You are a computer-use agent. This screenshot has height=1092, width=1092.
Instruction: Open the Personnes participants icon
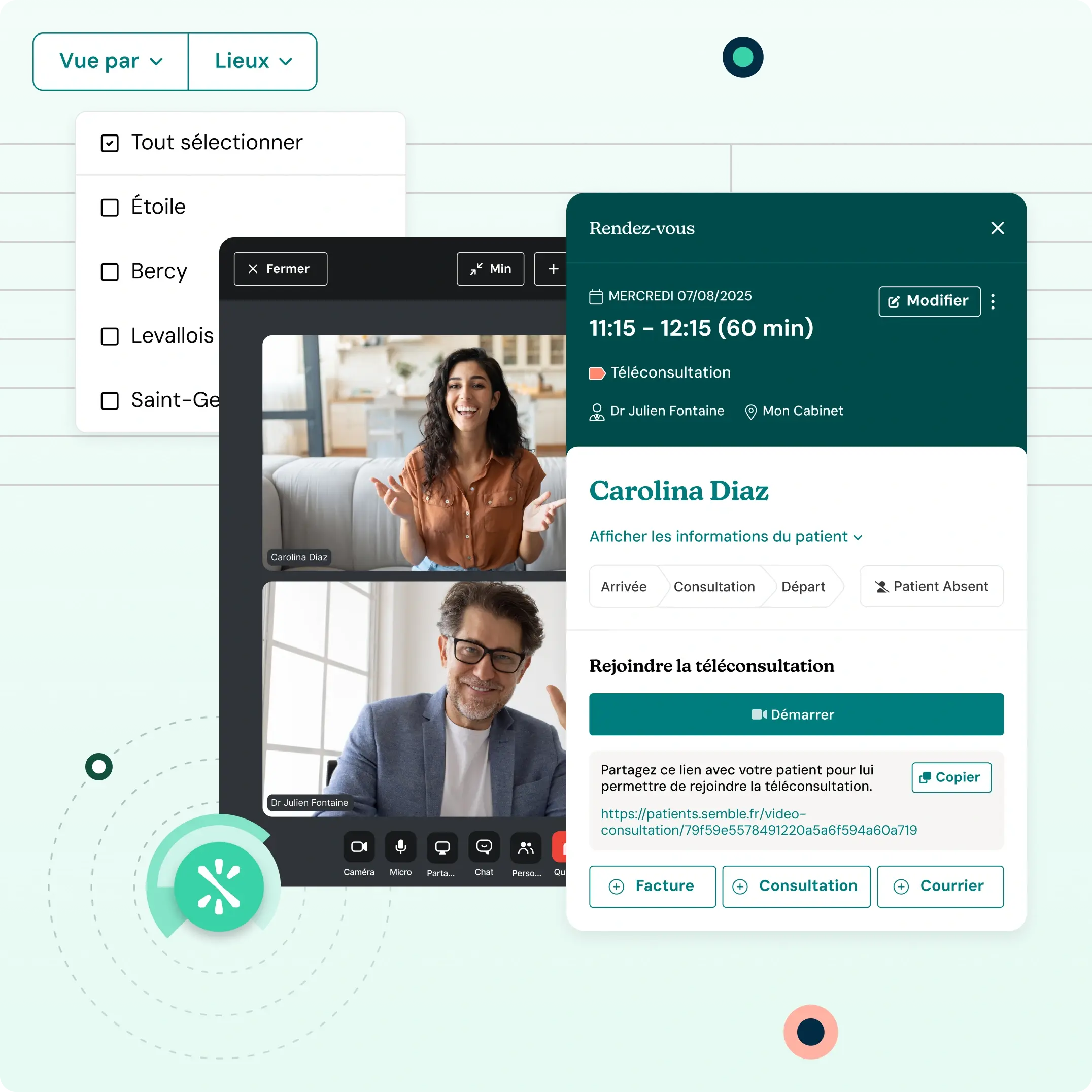[526, 847]
